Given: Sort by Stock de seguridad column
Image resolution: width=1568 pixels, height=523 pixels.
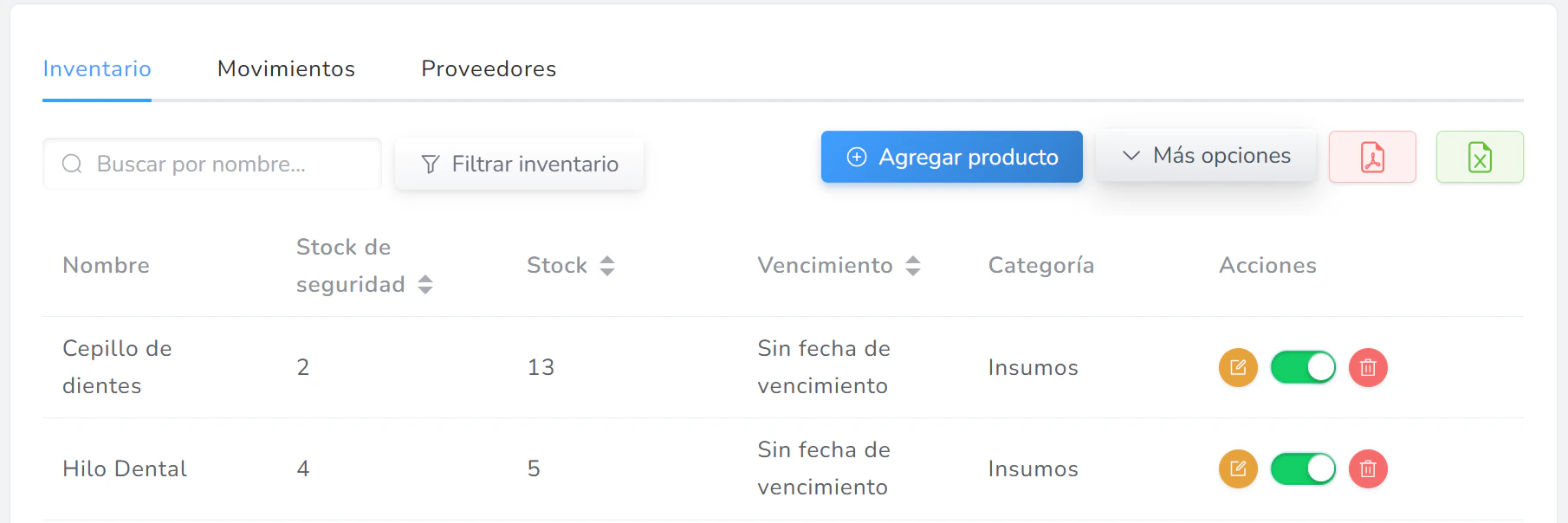Looking at the screenshot, I should coord(424,284).
